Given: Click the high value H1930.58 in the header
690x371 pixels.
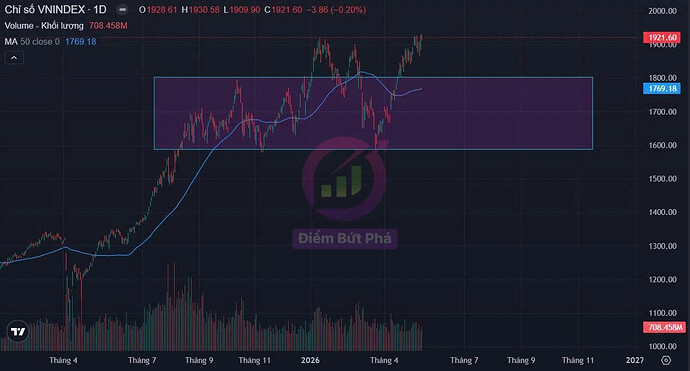Looking at the screenshot, I should 200,10.
